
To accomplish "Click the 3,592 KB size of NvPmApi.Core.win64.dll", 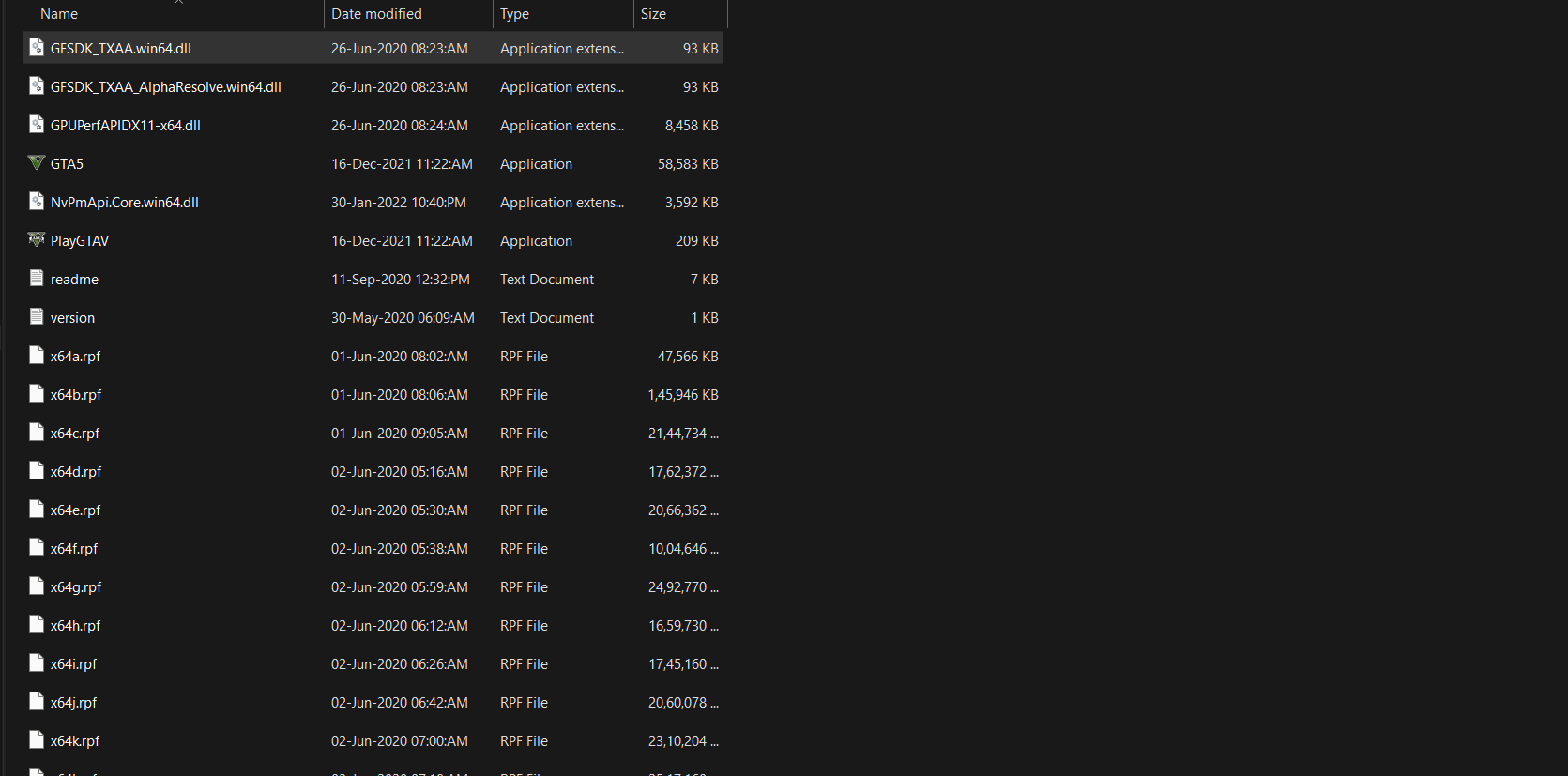I will pyautogui.click(x=692, y=203).
